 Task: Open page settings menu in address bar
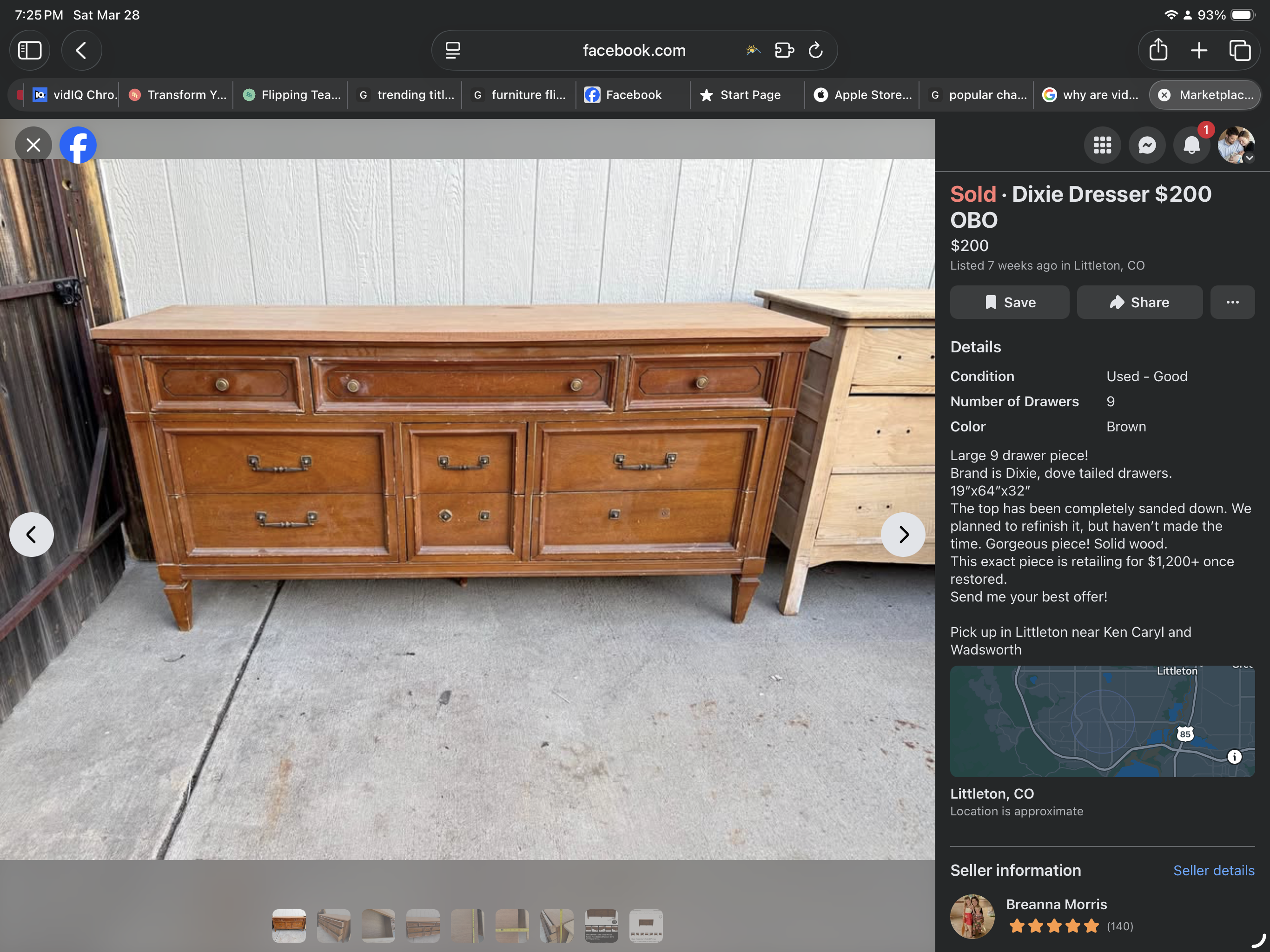point(453,51)
